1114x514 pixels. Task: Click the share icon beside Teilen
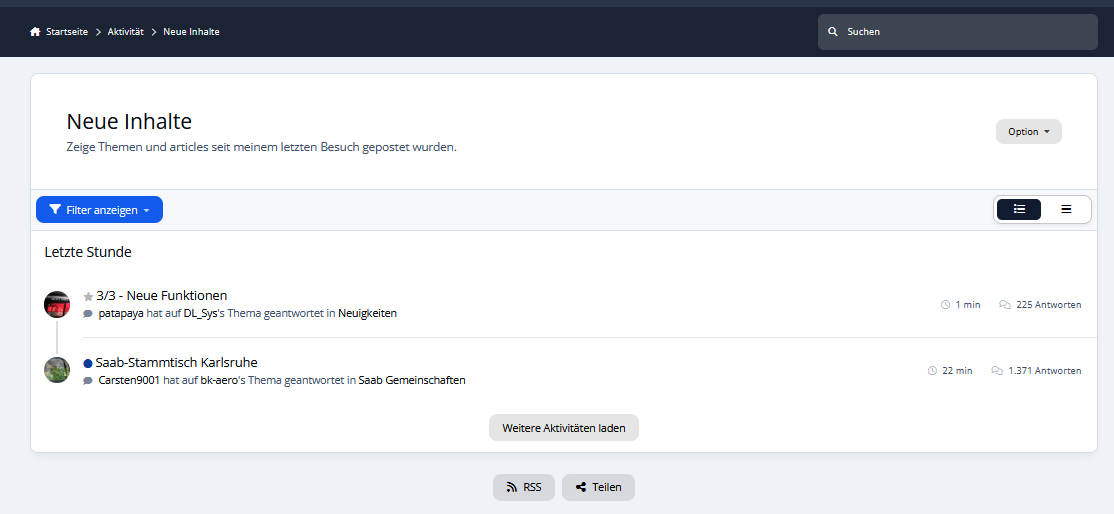pos(581,488)
